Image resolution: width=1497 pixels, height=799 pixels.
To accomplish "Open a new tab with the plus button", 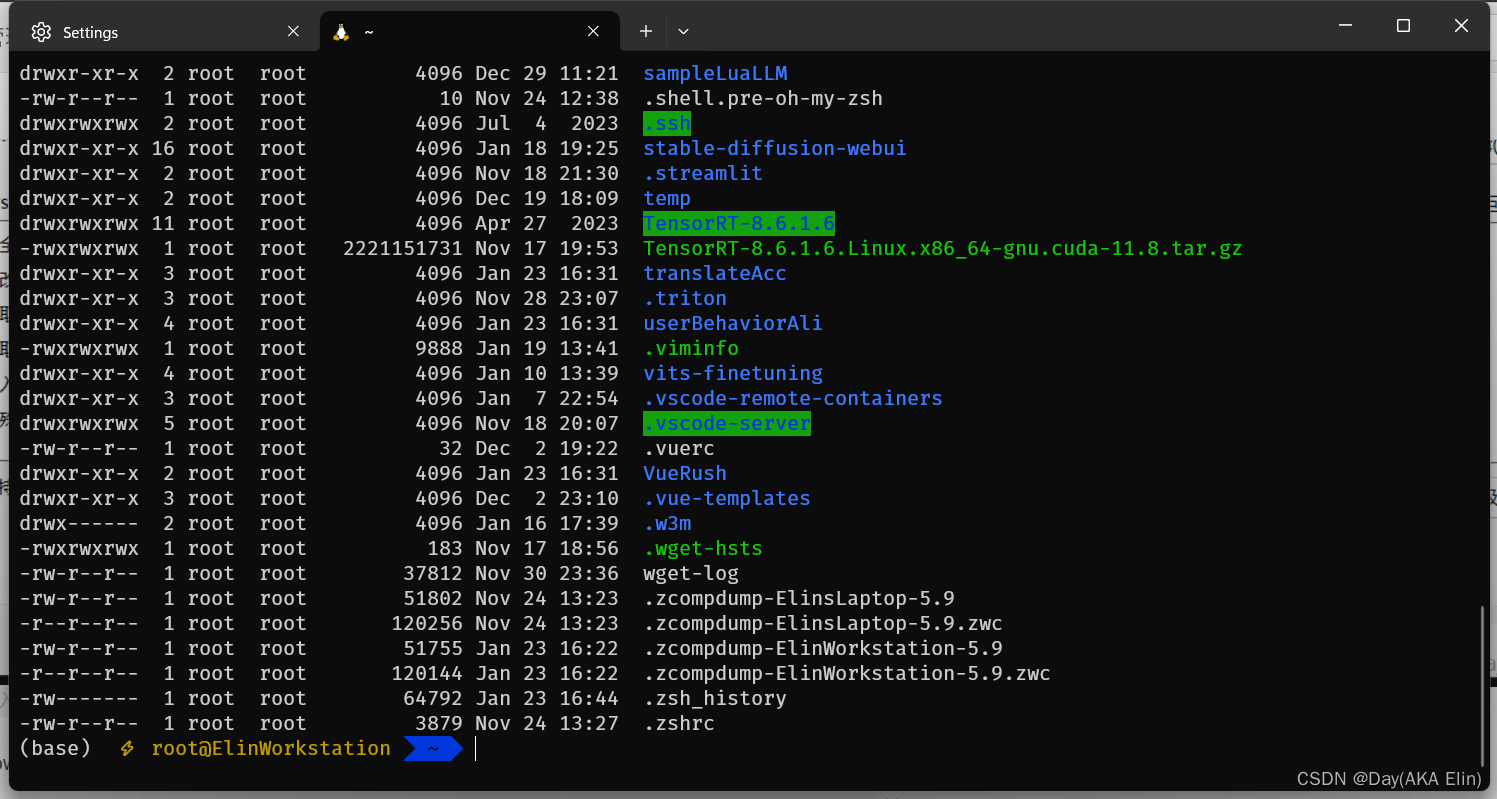I will (646, 32).
